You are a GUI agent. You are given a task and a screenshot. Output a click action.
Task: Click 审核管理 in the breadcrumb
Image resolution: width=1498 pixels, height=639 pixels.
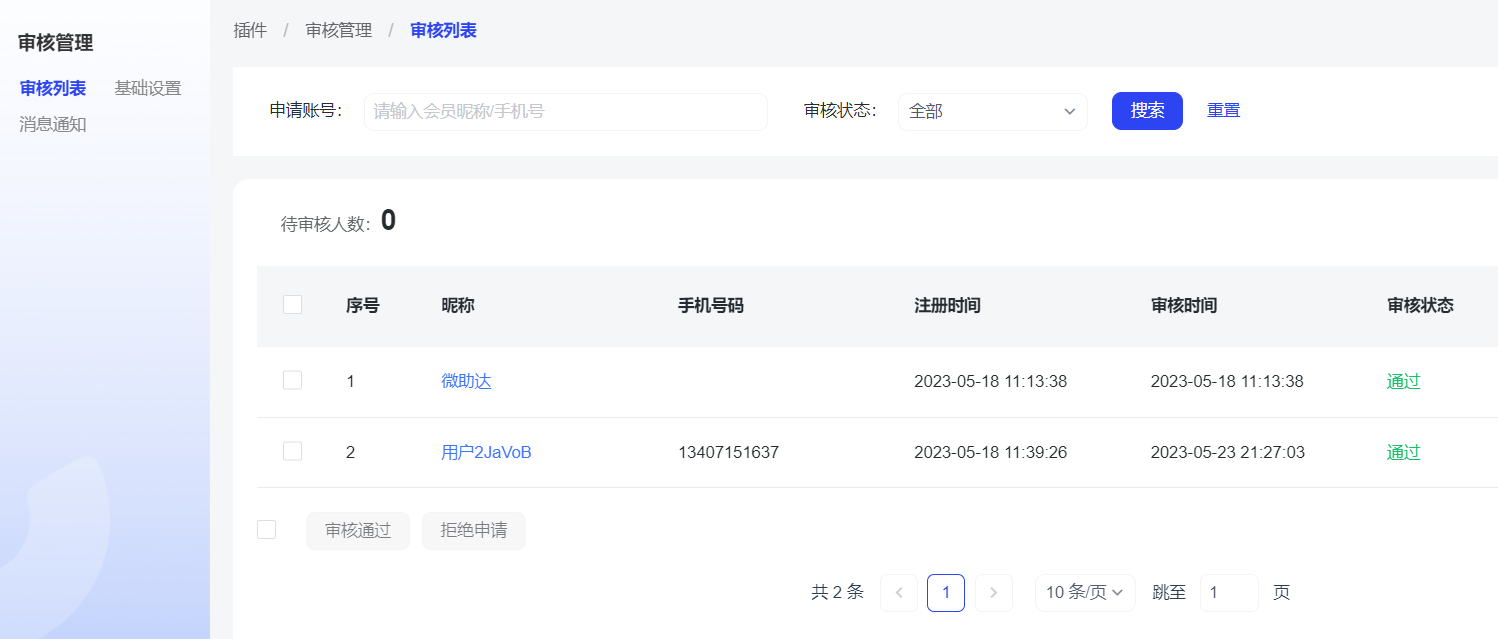[339, 30]
